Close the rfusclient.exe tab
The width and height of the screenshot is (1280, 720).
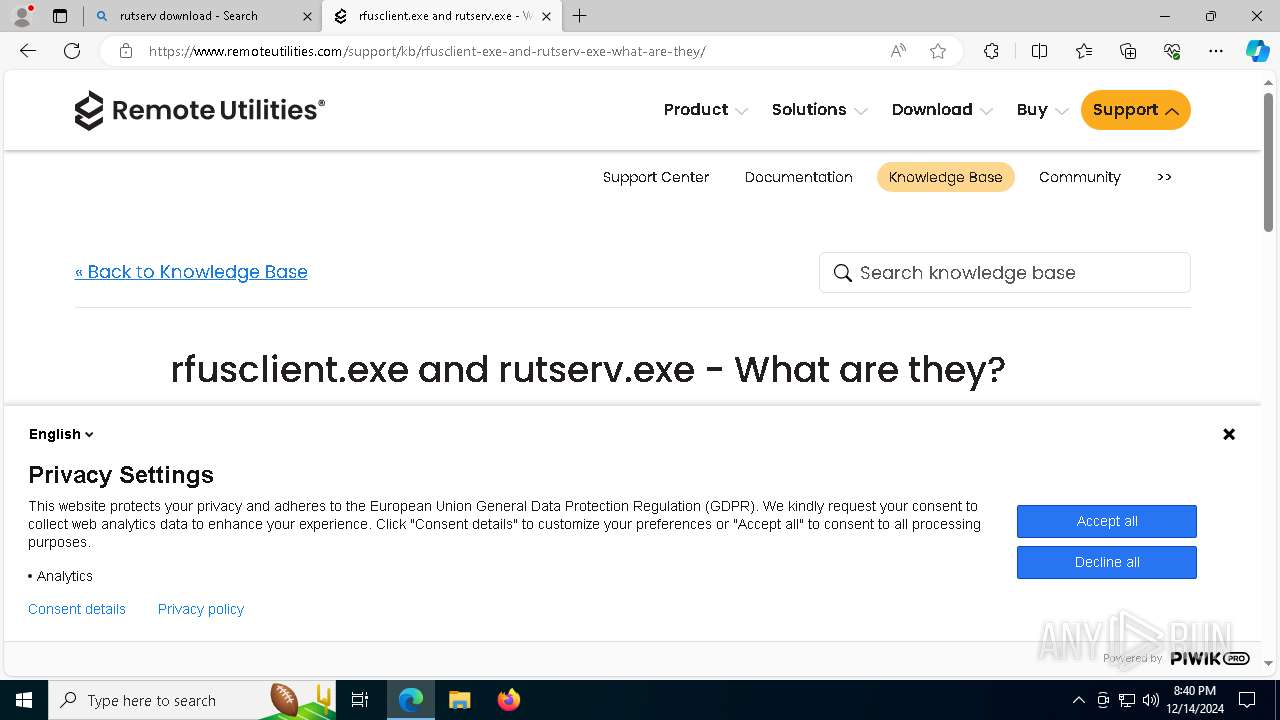(546, 16)
